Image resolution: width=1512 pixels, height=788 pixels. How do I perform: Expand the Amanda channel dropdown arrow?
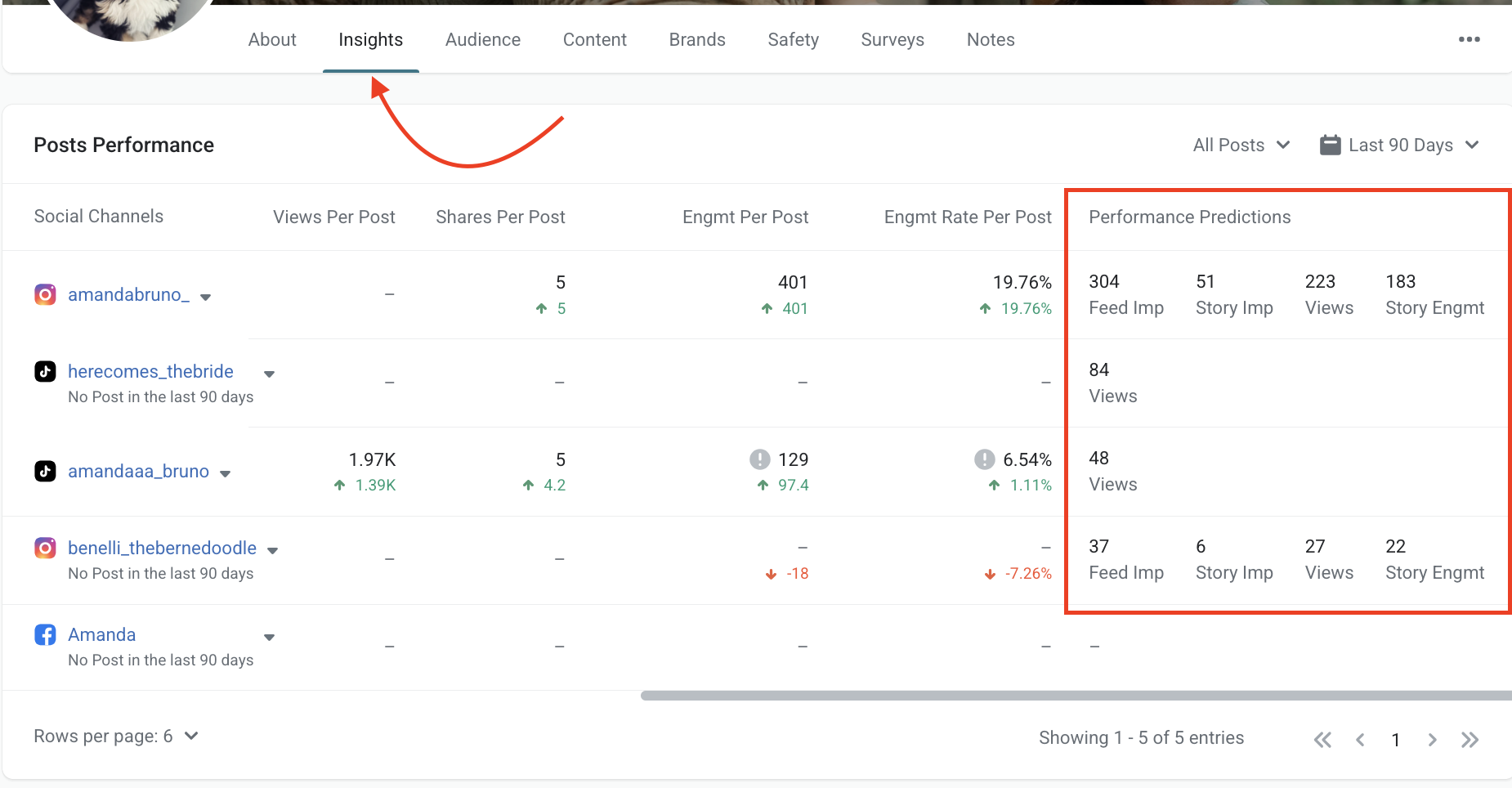(269, 637)
